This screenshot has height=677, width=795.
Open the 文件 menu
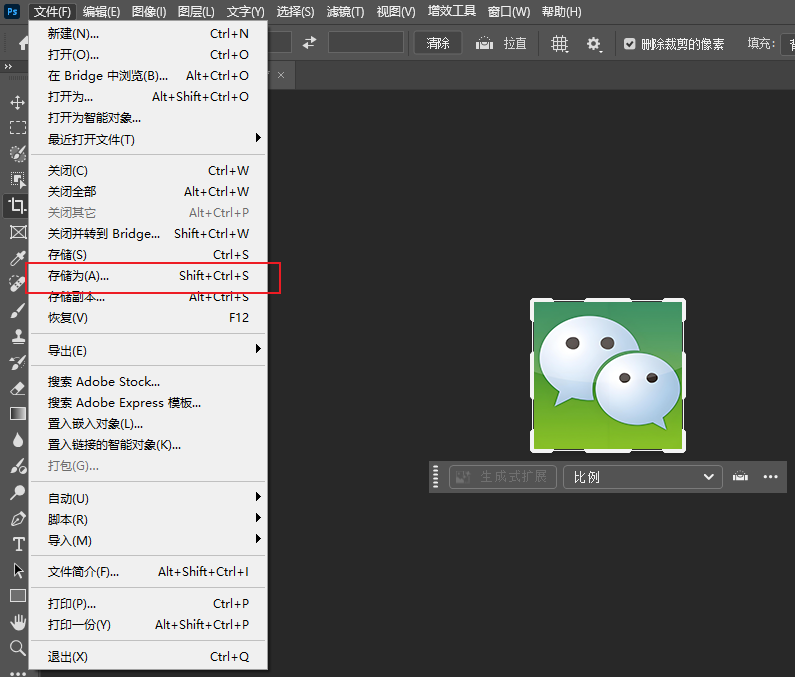click(52, 12)
